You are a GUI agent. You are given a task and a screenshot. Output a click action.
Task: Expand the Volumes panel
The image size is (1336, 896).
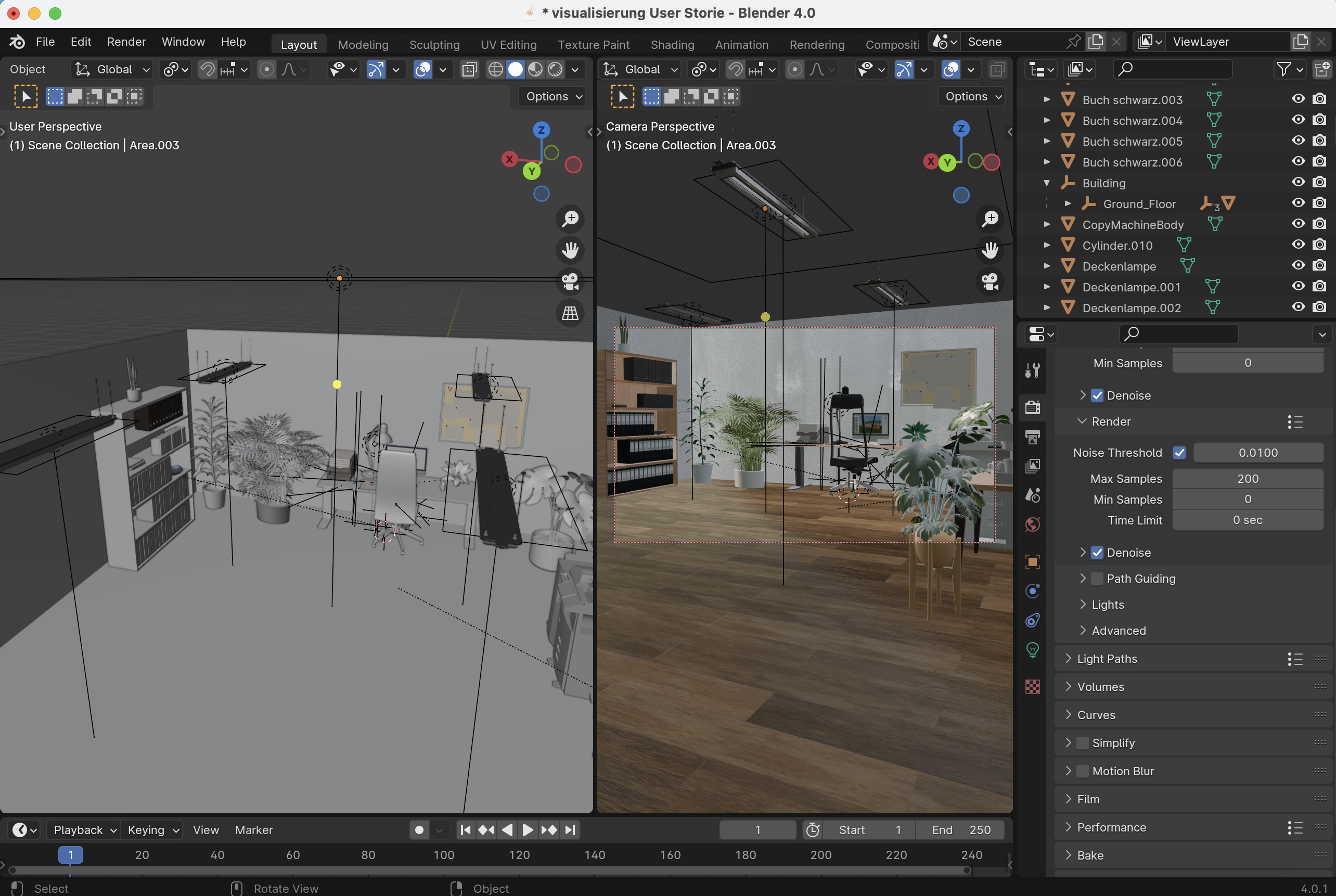click(x=1068, y=686)
